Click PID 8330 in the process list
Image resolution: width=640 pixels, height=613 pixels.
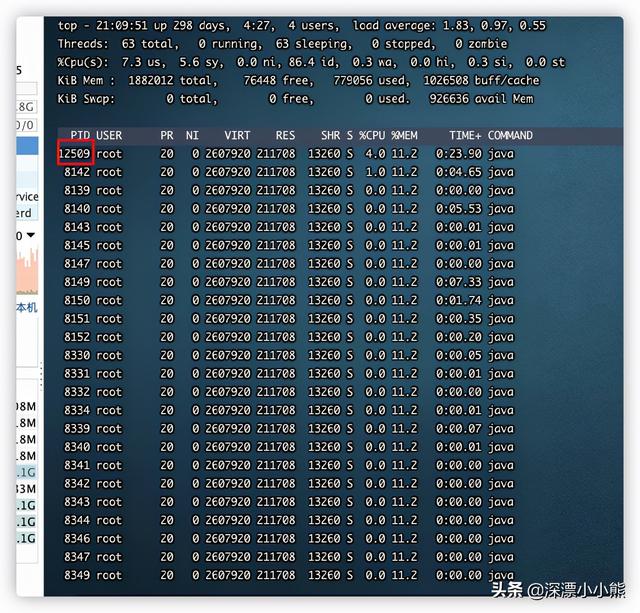pos(77,355)
